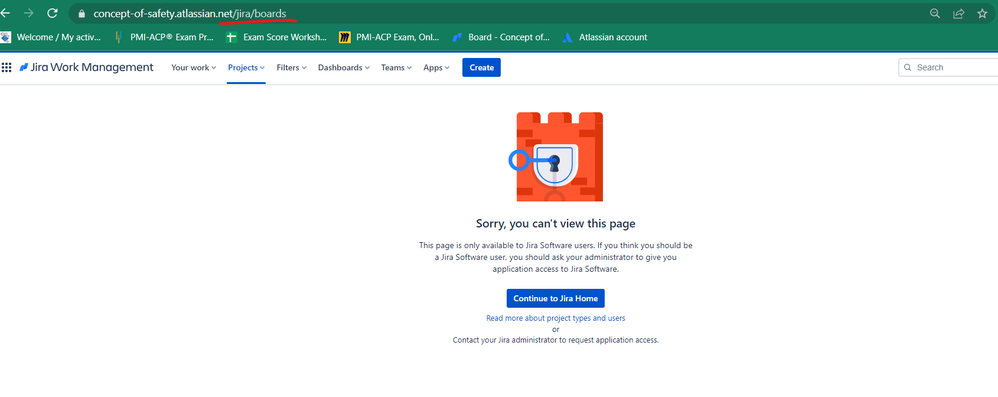Click the Miro icon on PMI-ACP Exam bookmark
The image size is (998, 397).
click(345, 37)
